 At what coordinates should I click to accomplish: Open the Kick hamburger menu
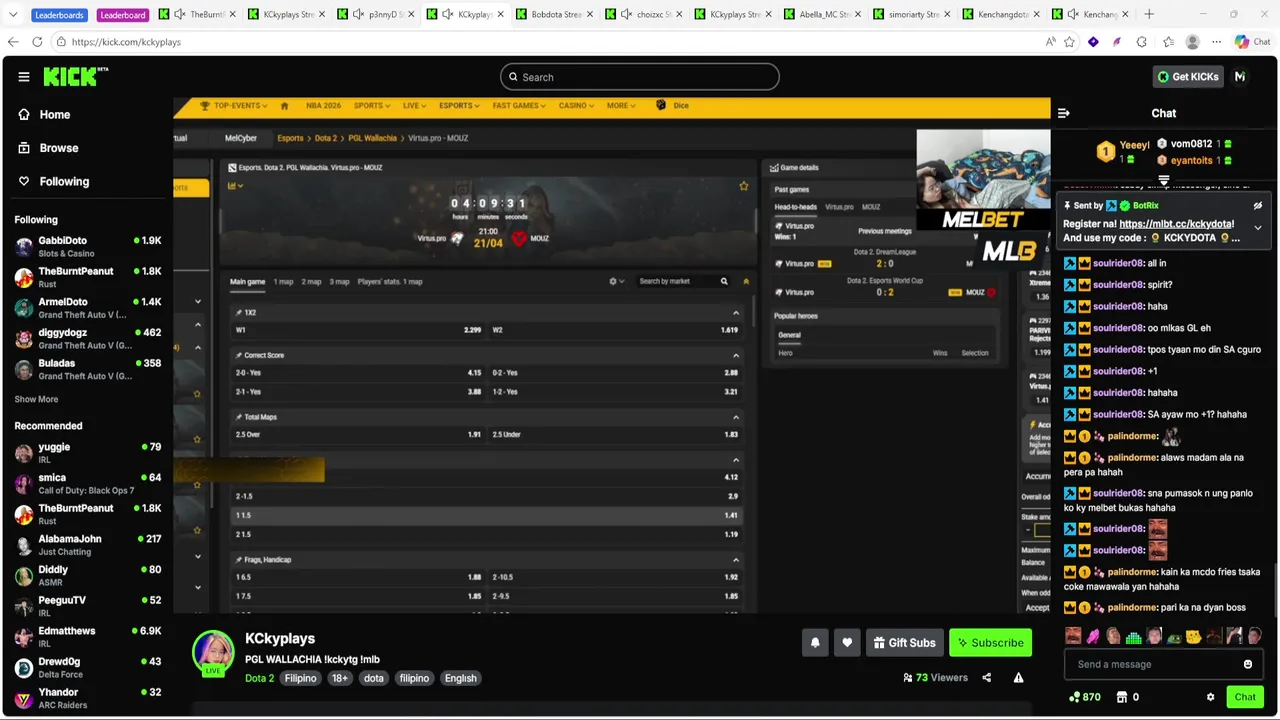pos(24,77)
